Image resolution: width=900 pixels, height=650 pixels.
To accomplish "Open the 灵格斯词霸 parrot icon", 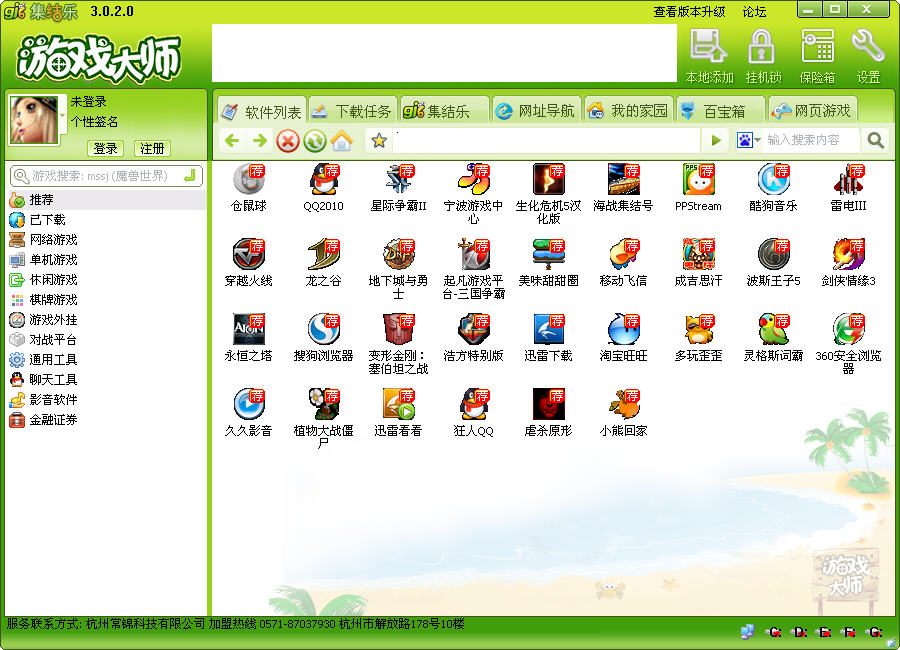I will [773, 329].
